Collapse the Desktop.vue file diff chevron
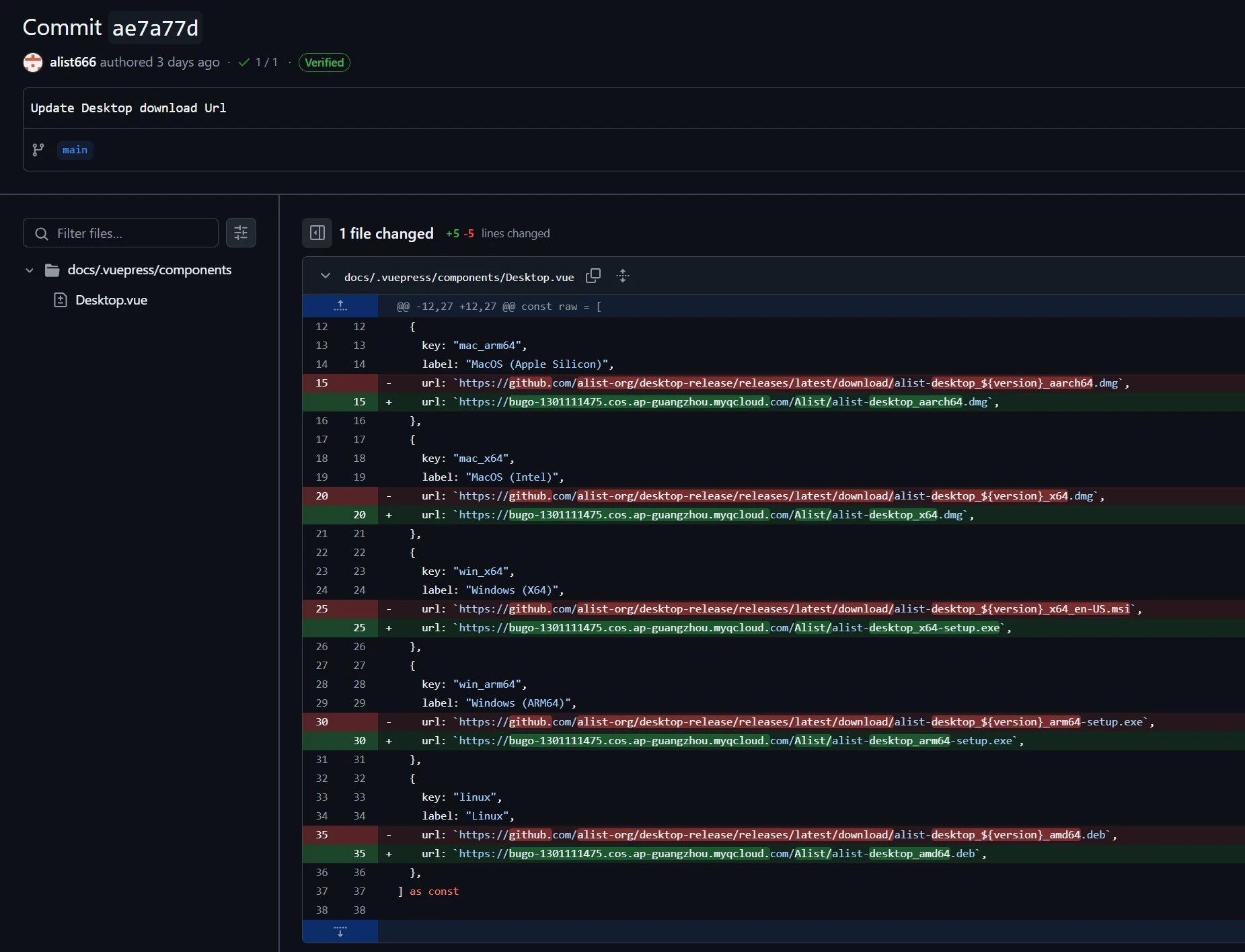Image resolution: width=1245 pixels, height=952 pixels. point(326,276)
